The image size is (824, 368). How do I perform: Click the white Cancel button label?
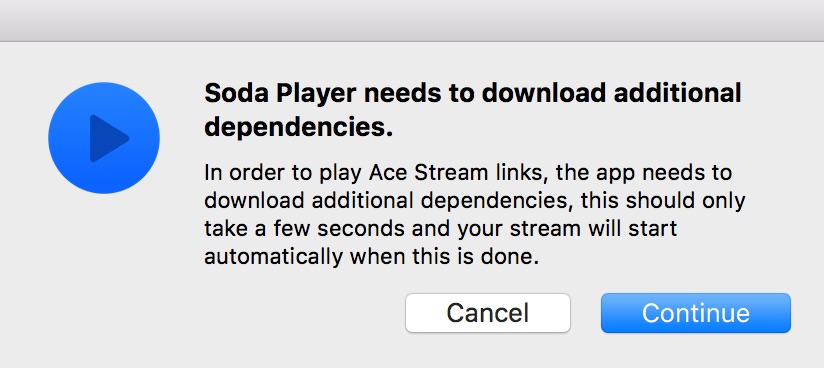488,313
